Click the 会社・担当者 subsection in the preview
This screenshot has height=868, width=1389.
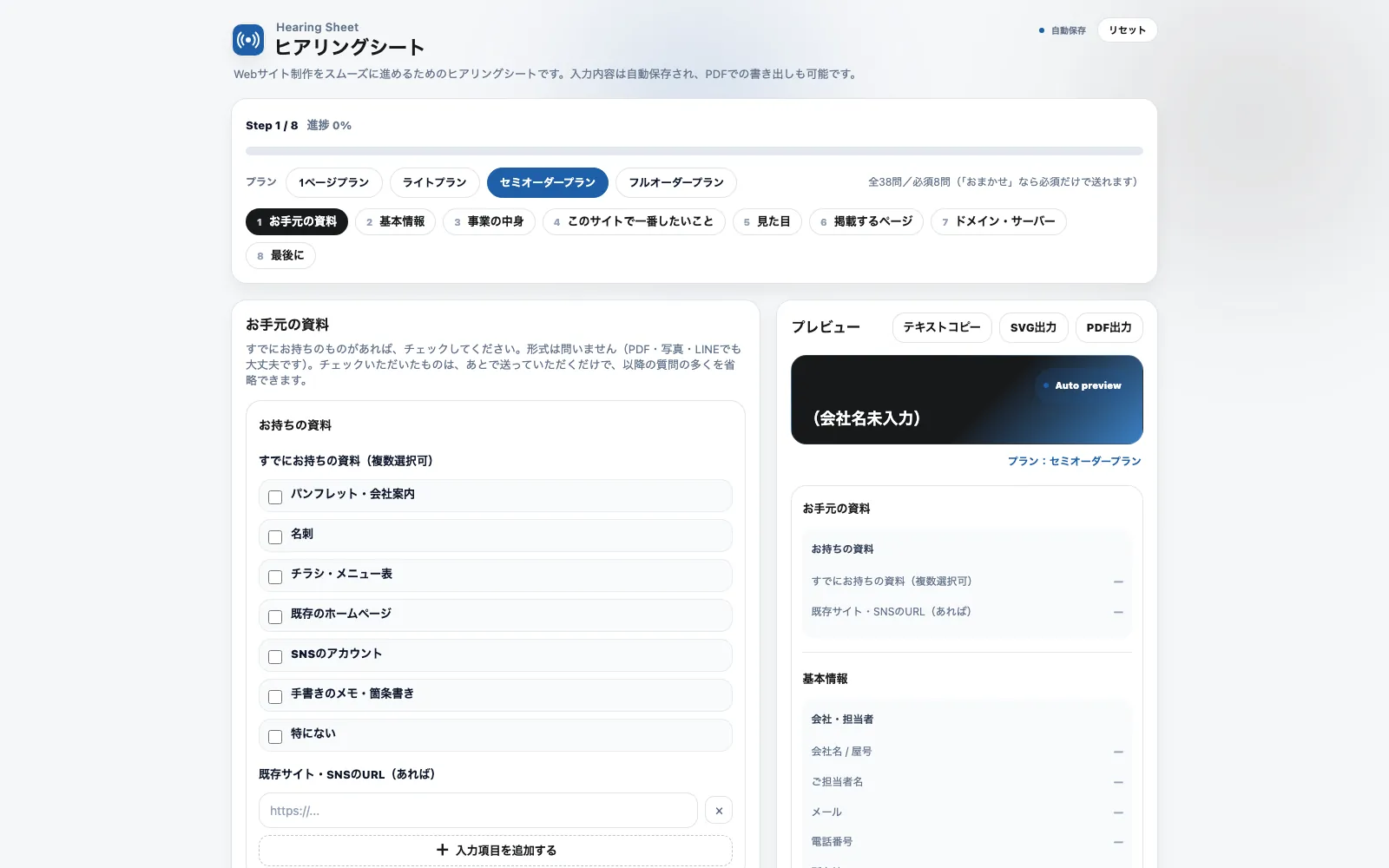842,720
